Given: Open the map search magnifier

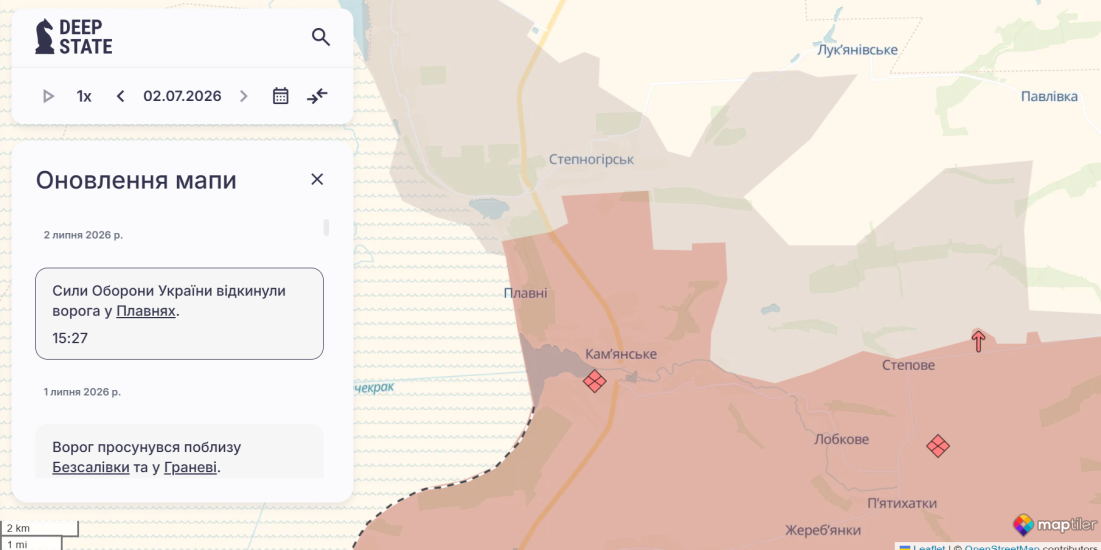Looking at the screenshot, I should (321, 37).
